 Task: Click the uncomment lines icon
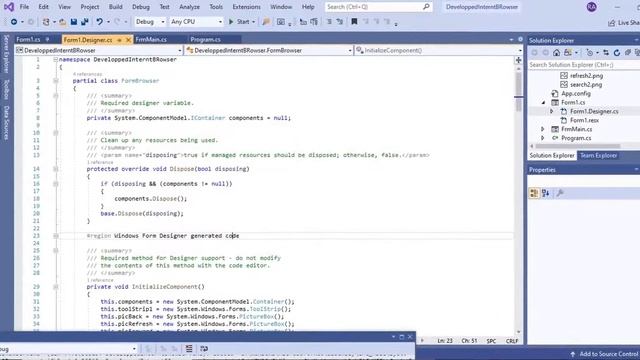[340, 22]
